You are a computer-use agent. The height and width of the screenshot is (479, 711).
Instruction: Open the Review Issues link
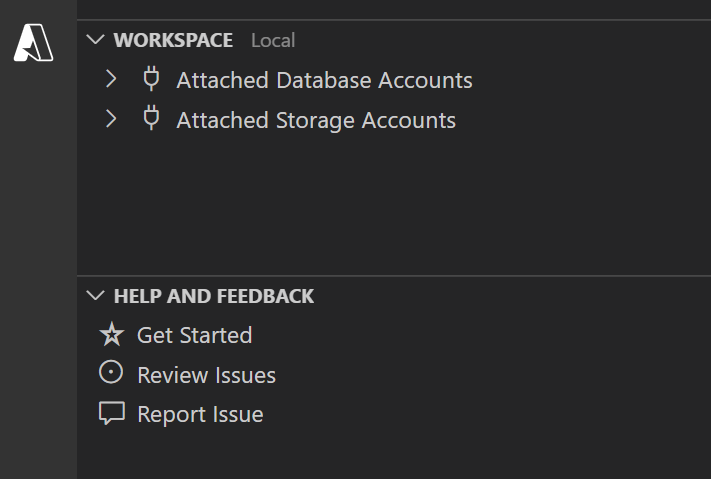206,375
